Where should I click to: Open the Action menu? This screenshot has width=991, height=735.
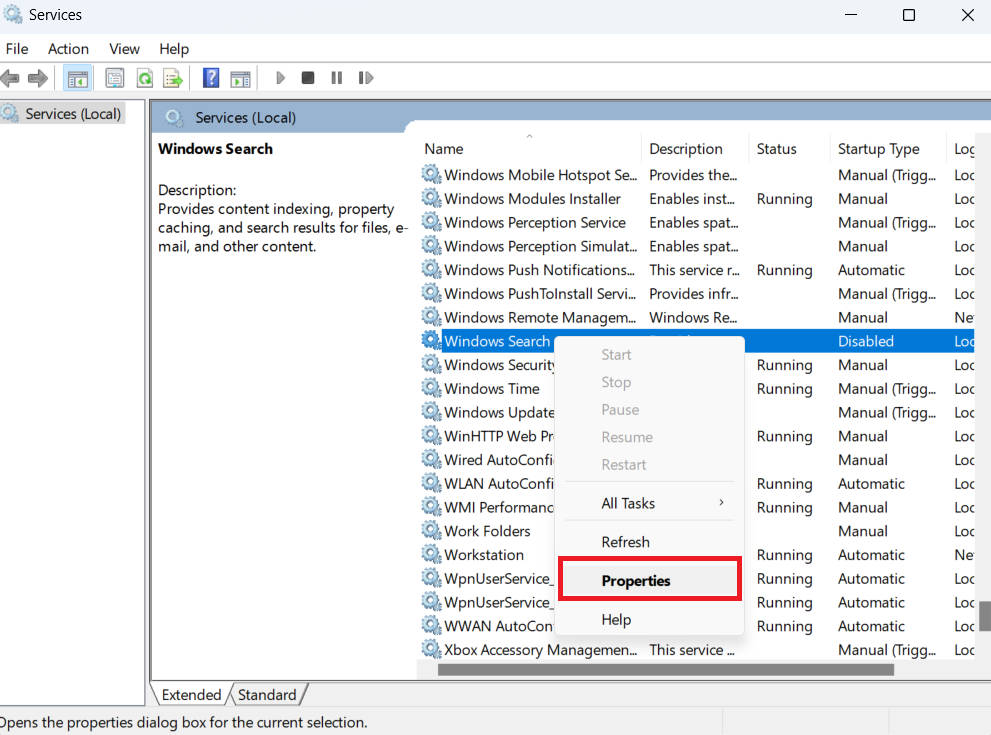pos(68,49)
